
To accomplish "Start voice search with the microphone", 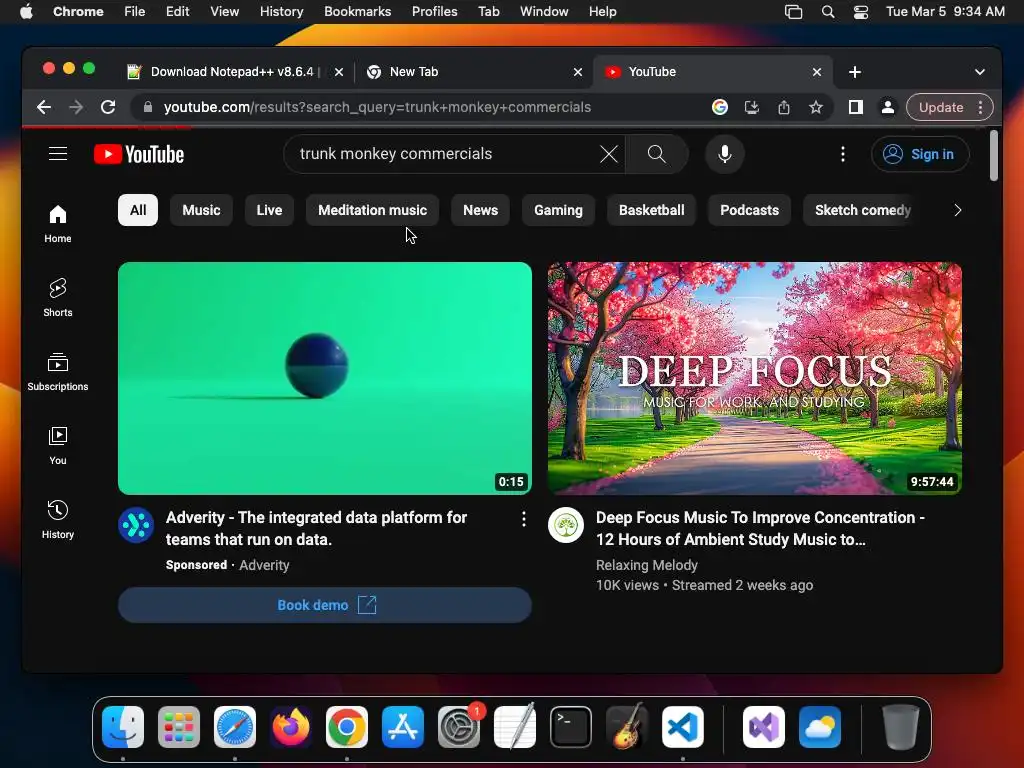I will tap(724, 154).
